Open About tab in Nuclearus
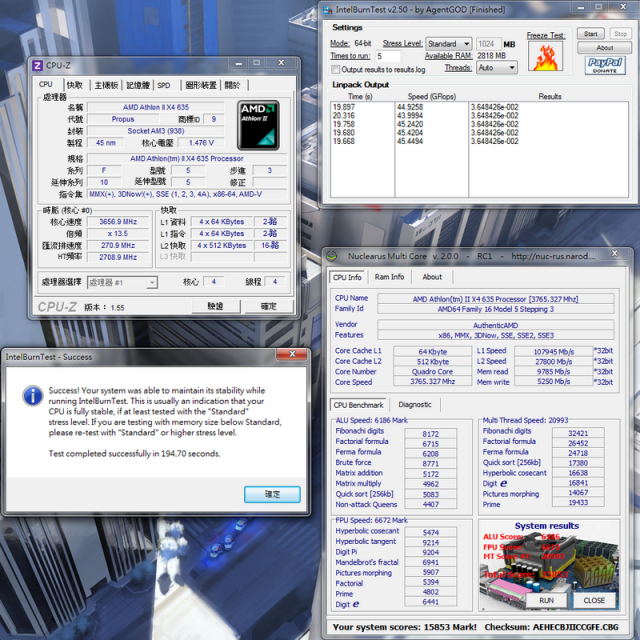 point(432,277)
